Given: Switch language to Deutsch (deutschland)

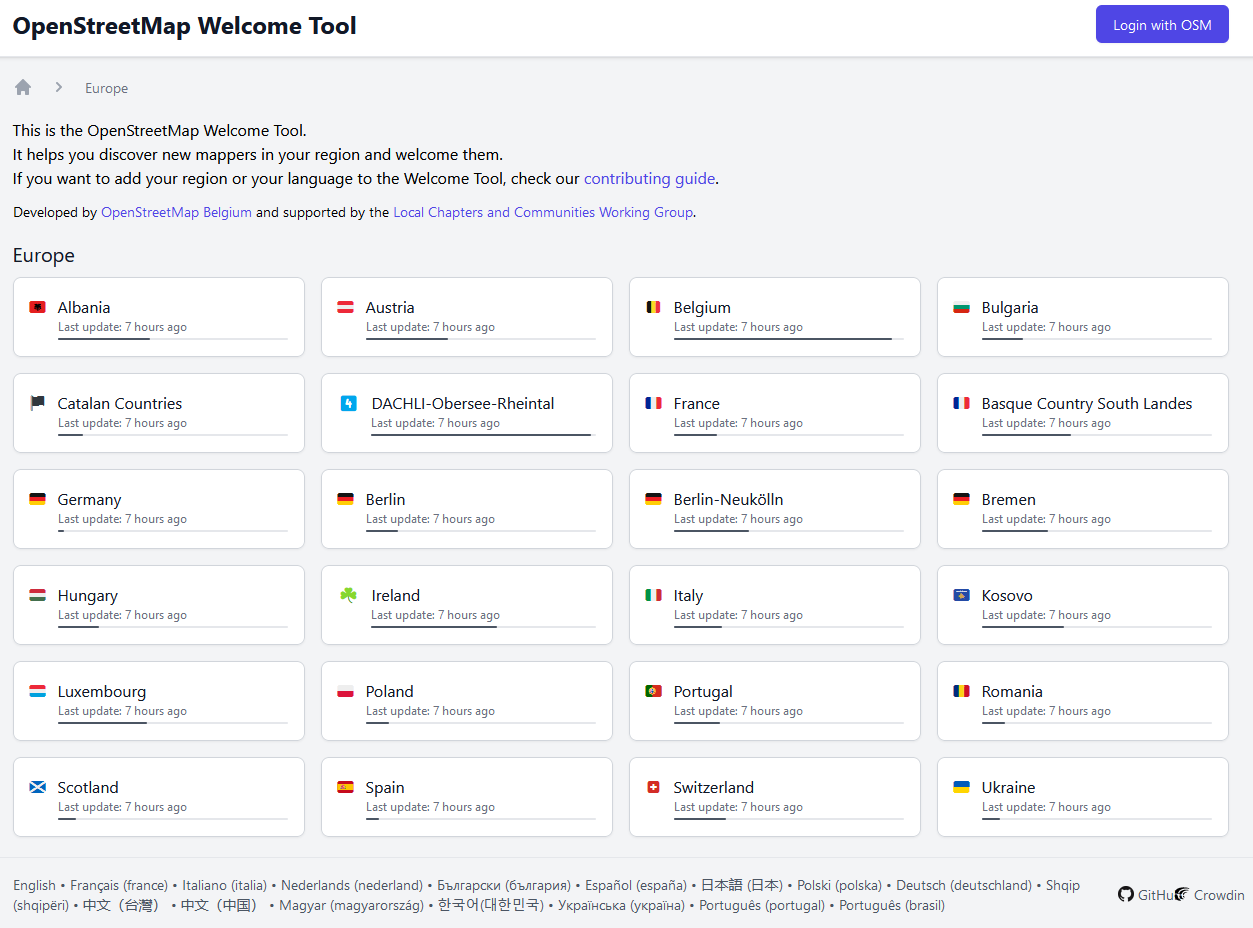Looking at the screenshot, I should point(964,885).
